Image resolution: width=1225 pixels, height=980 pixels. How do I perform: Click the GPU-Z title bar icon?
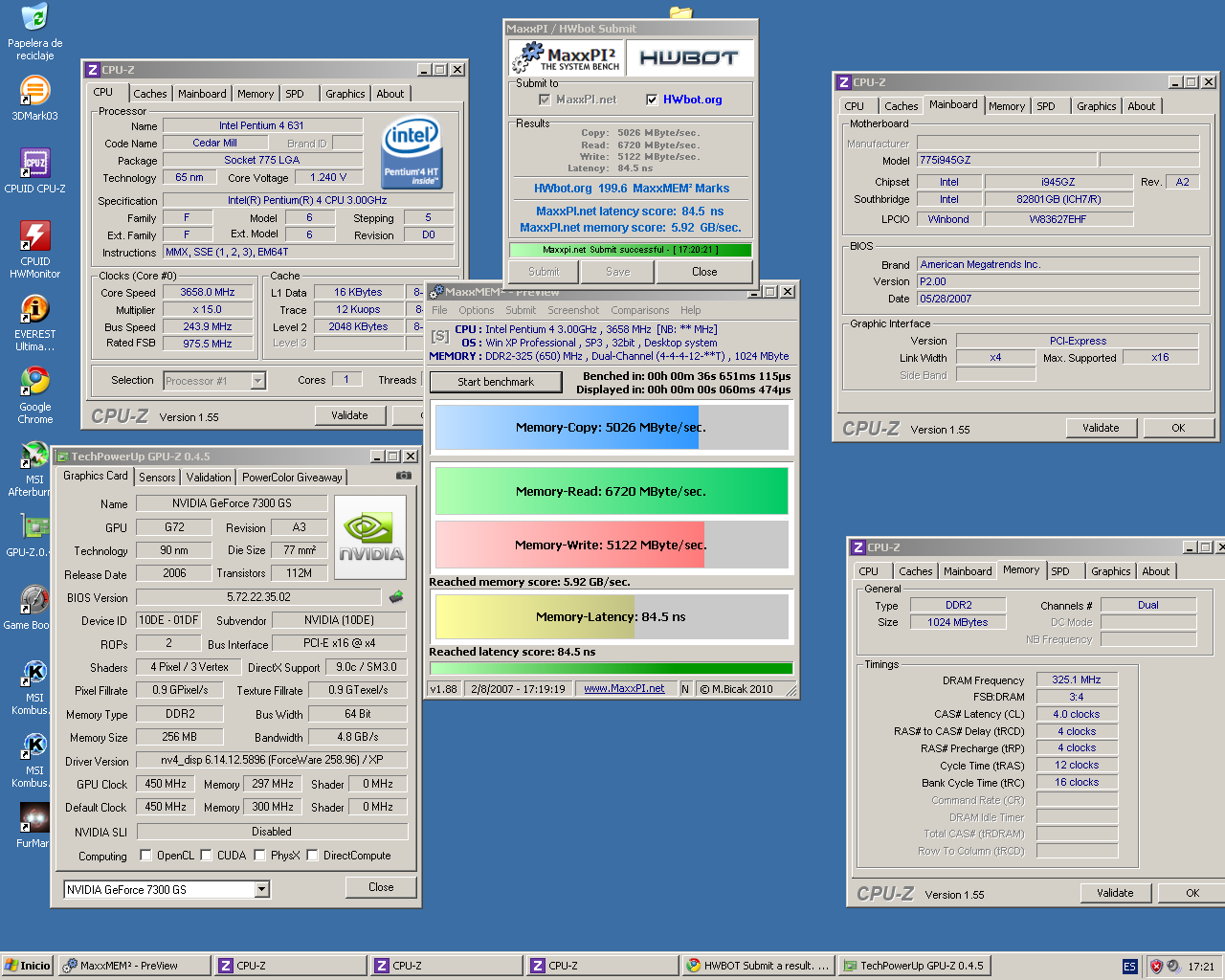pyautogui.click(x=61, y=457)
